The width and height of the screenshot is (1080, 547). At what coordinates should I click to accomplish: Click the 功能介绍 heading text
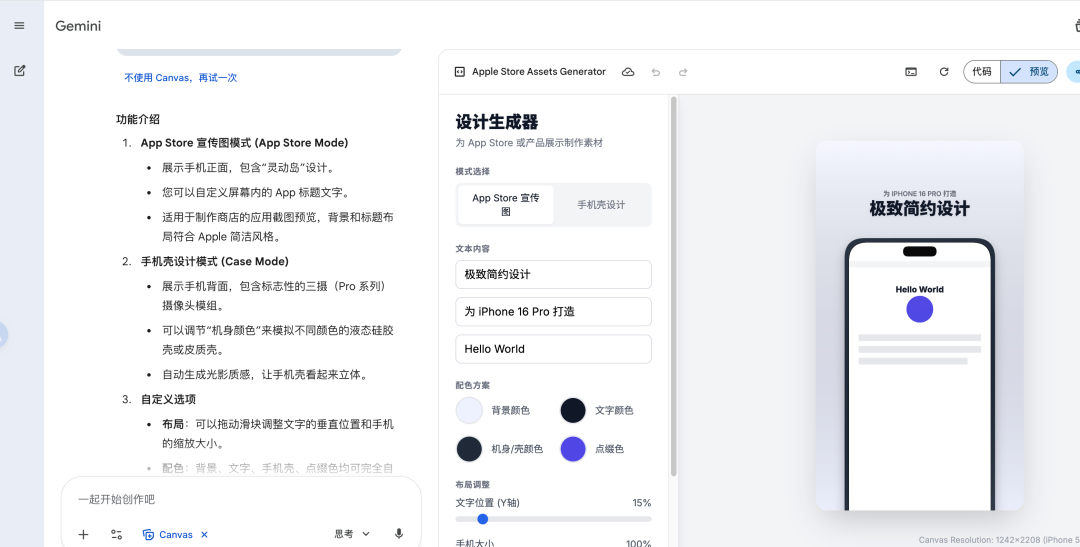point(138,118)
